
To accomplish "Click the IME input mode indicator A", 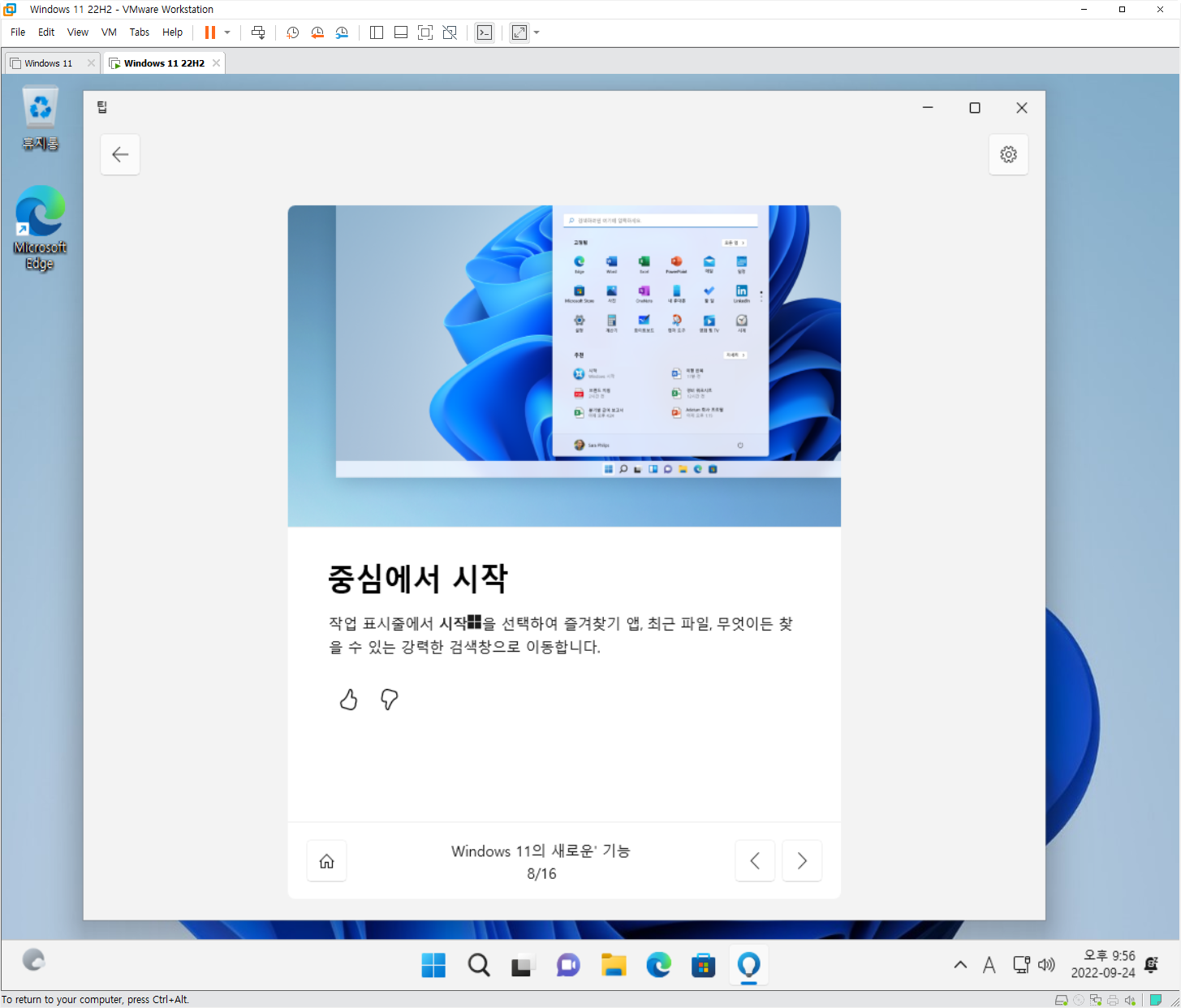I will tap(989, 965).
